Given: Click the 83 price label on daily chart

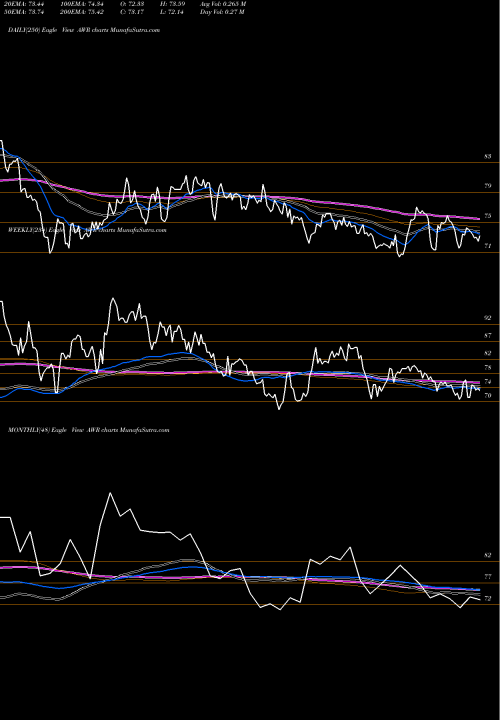Looking at the screenshot, I should pyautogui.click(x=488, y=157).
